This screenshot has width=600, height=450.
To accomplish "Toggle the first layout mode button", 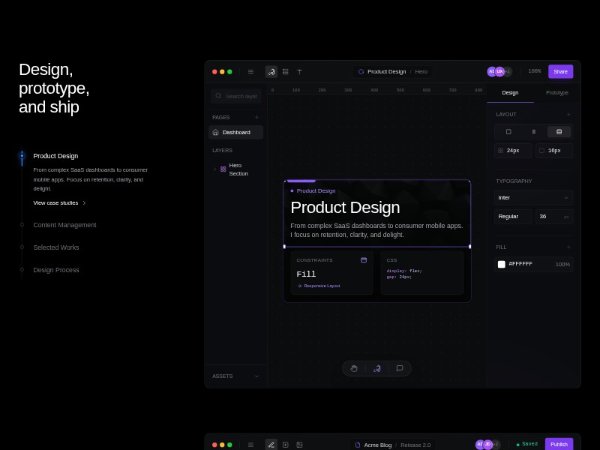I will click(508, 131).
